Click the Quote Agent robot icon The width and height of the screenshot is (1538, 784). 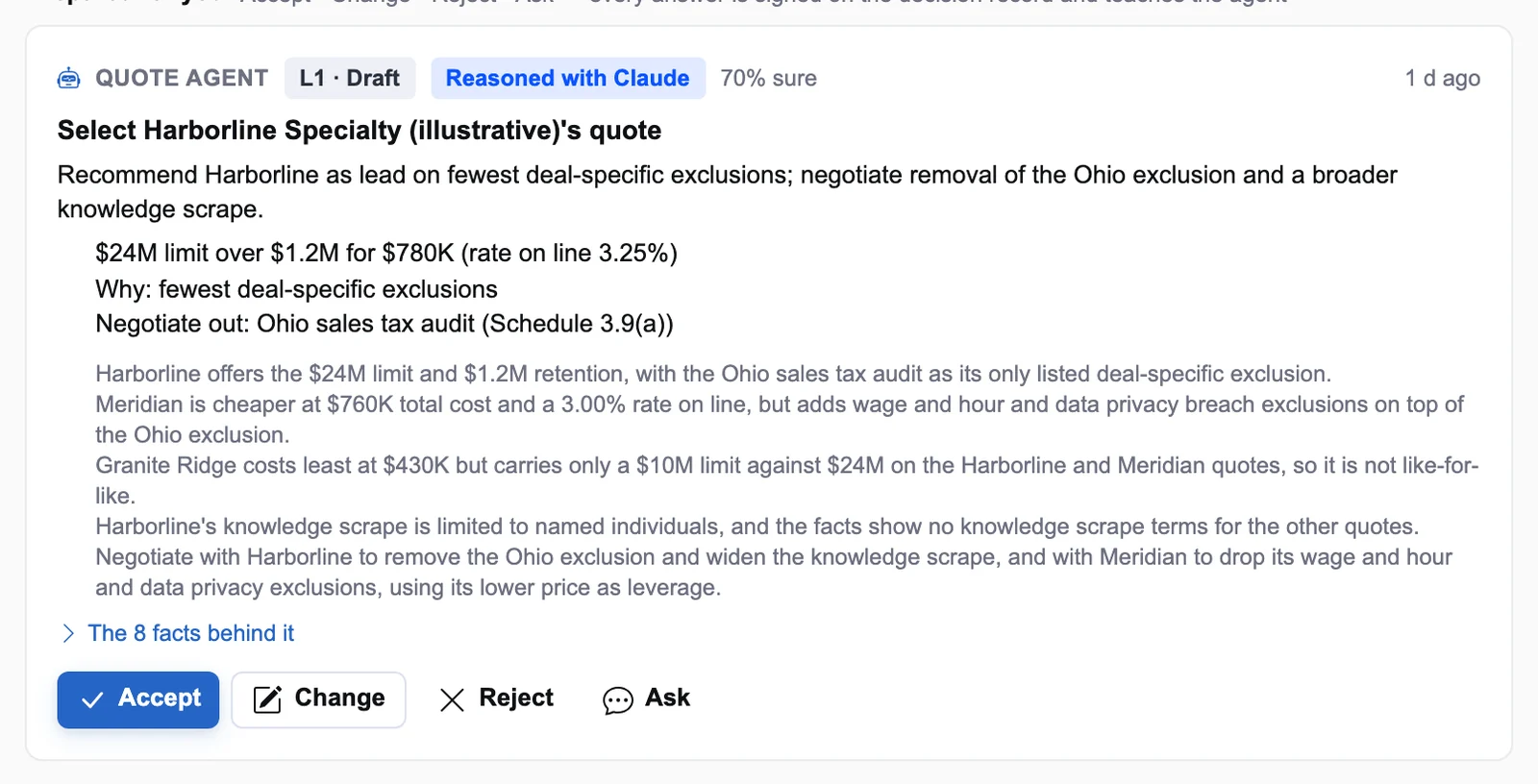[x=69, y=79]
